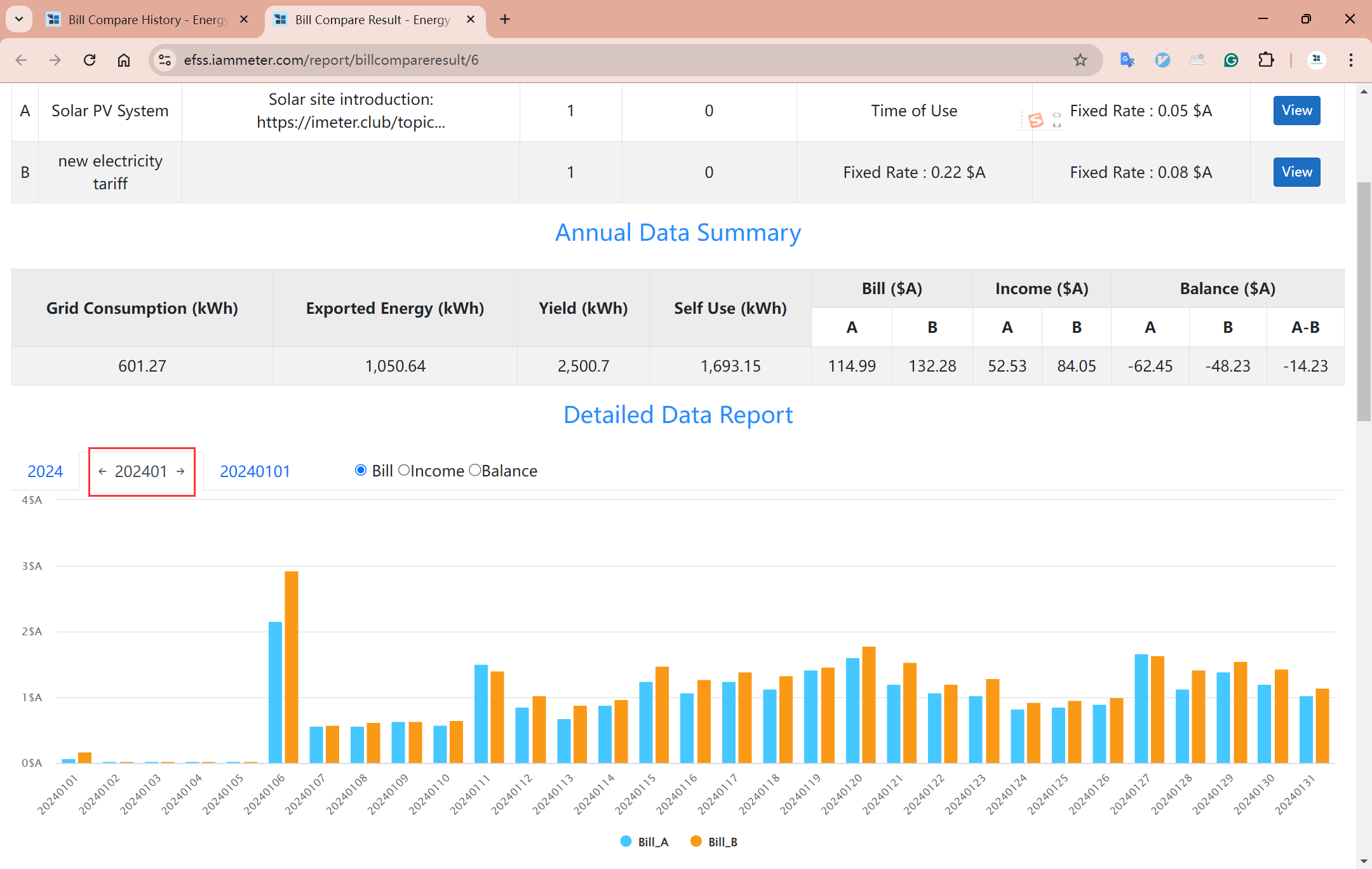Click the Annual Data Summary heading
The image size is (1372, 869).
pyautogui.click(x=678, y=232)
